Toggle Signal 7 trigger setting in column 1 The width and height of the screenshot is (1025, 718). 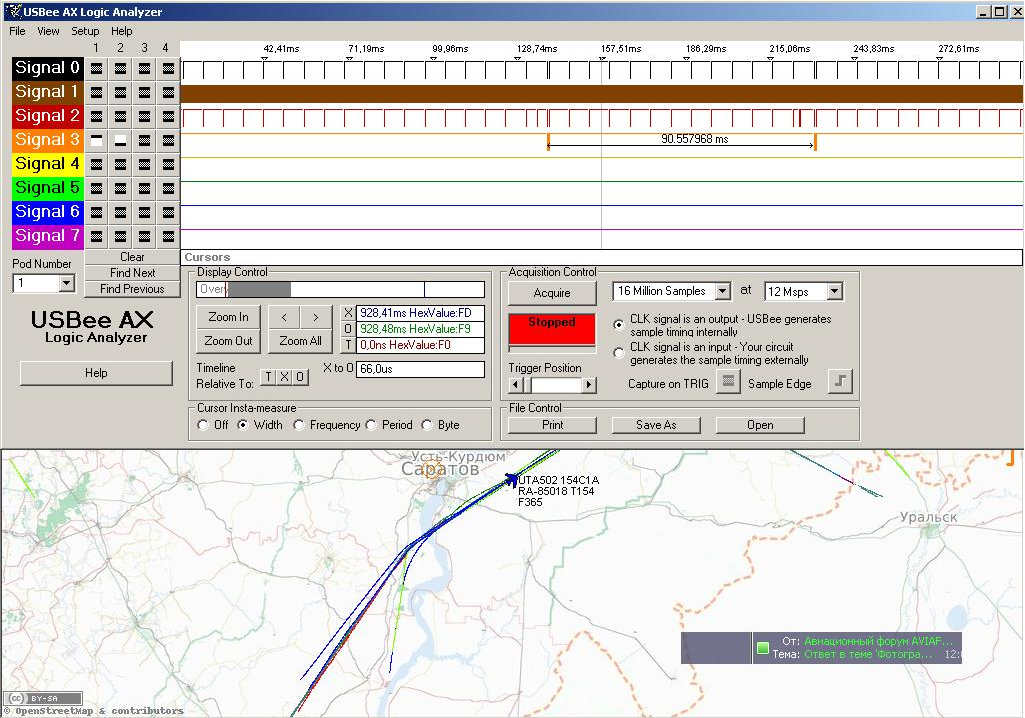[96, 236]
